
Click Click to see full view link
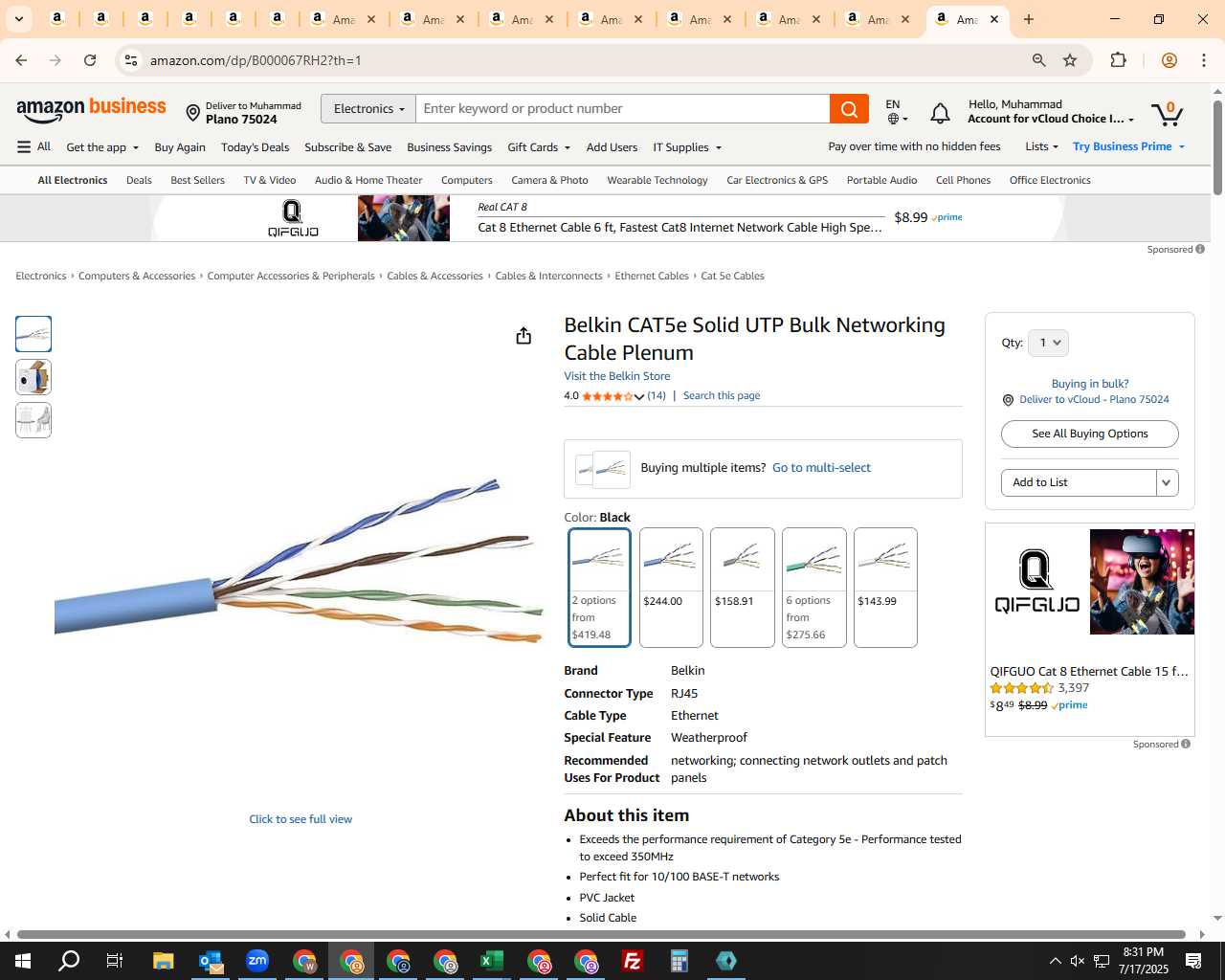301,819
